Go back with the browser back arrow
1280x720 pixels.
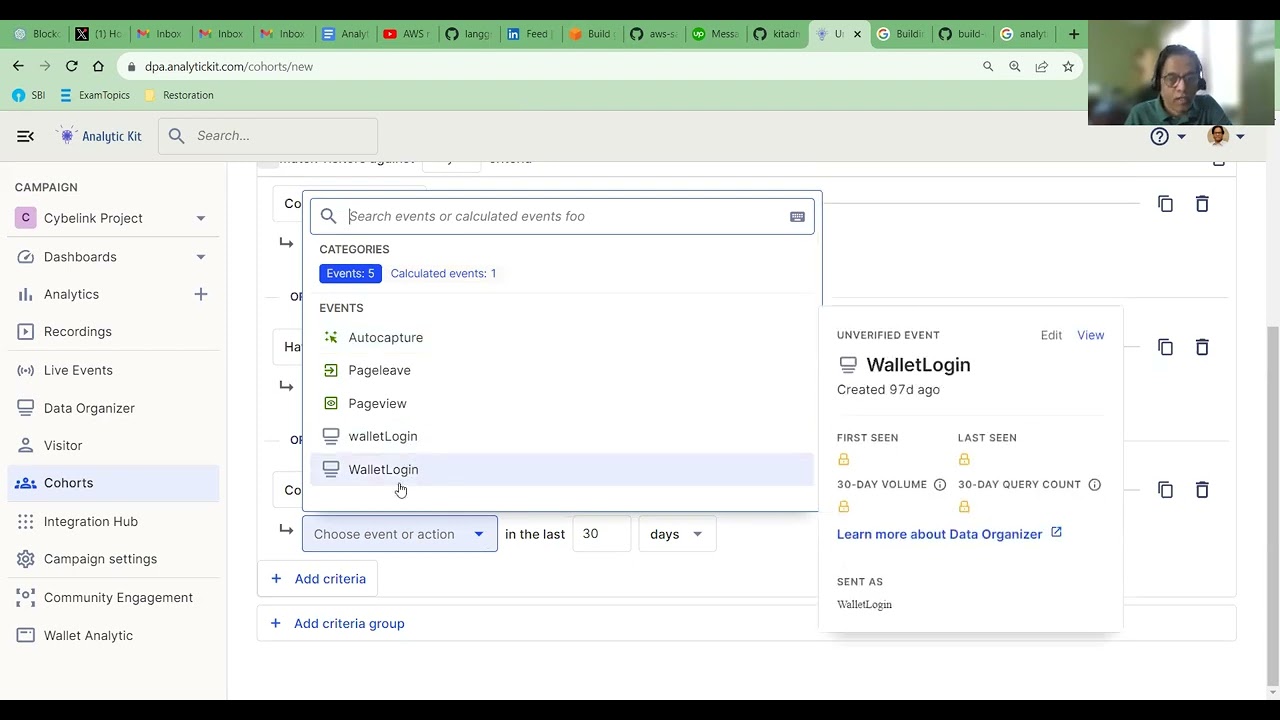click(18, 66)
